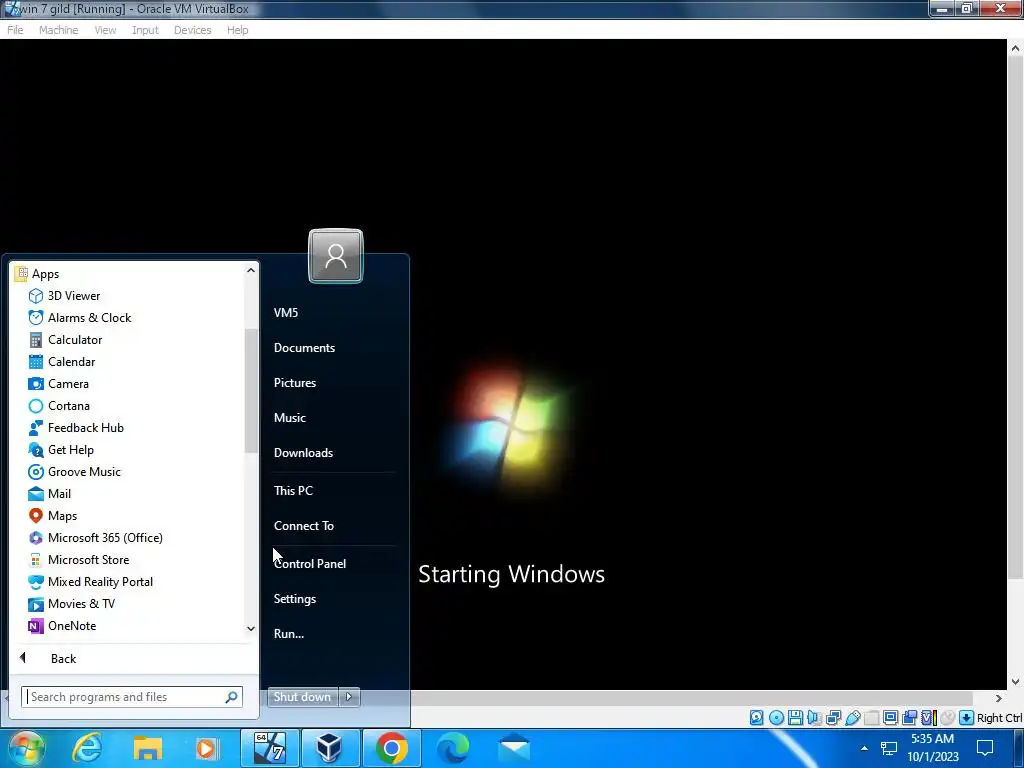The width and height of the screenshot is (1024, 768).
Task: Open the Documents folder link
Action: click(x=304, y=348)
